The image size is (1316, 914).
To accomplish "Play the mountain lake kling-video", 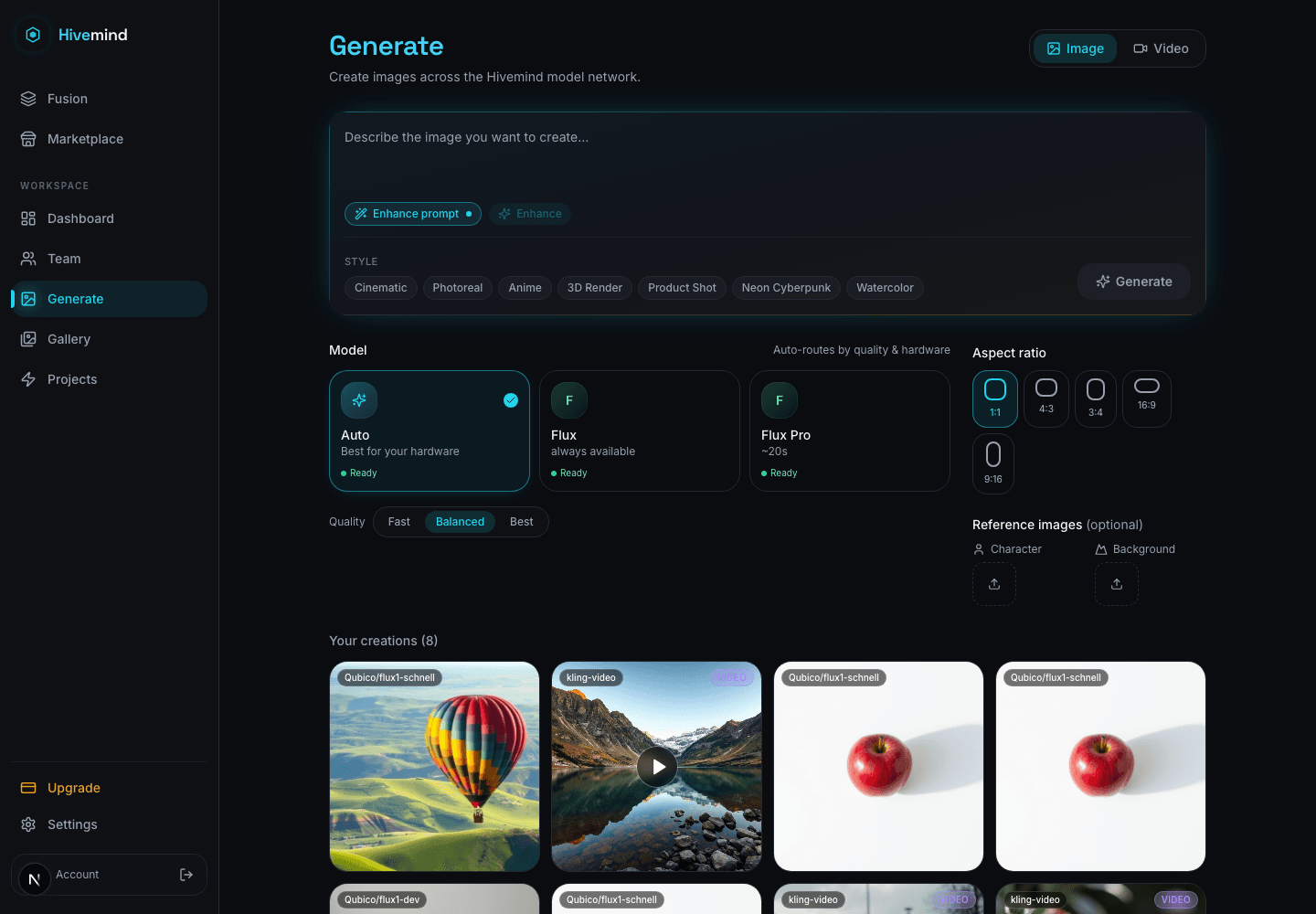I will [x=657, y=767].
